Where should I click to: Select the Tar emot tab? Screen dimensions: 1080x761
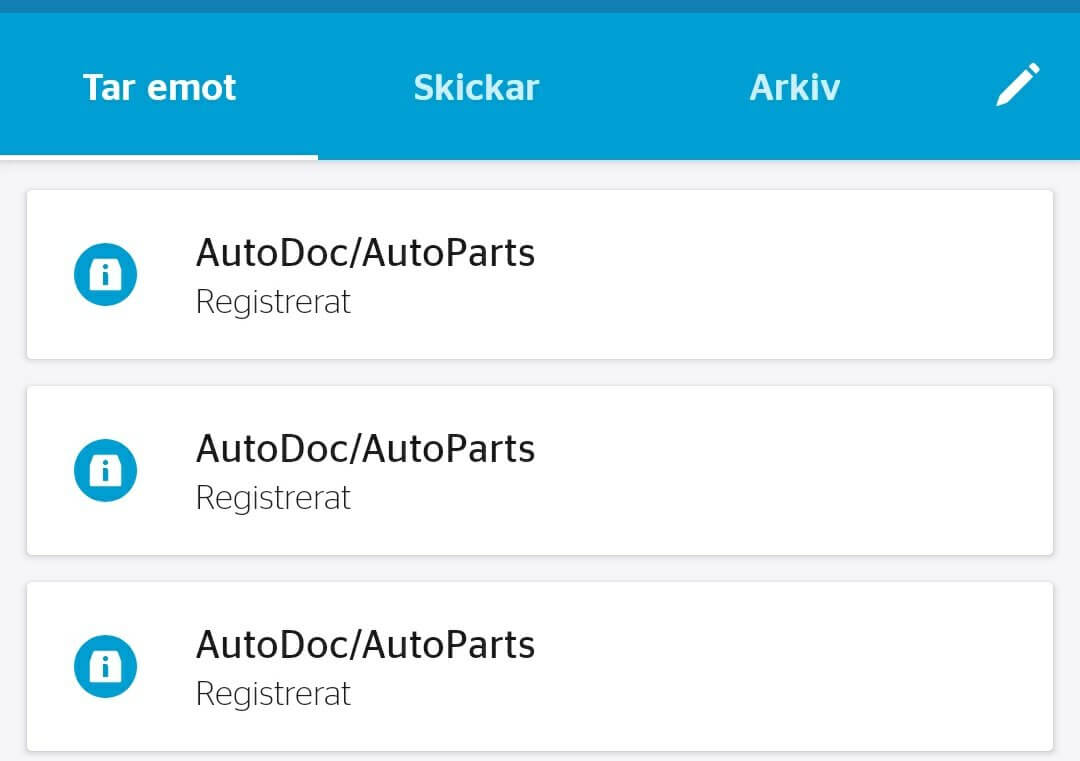(159, 87)
